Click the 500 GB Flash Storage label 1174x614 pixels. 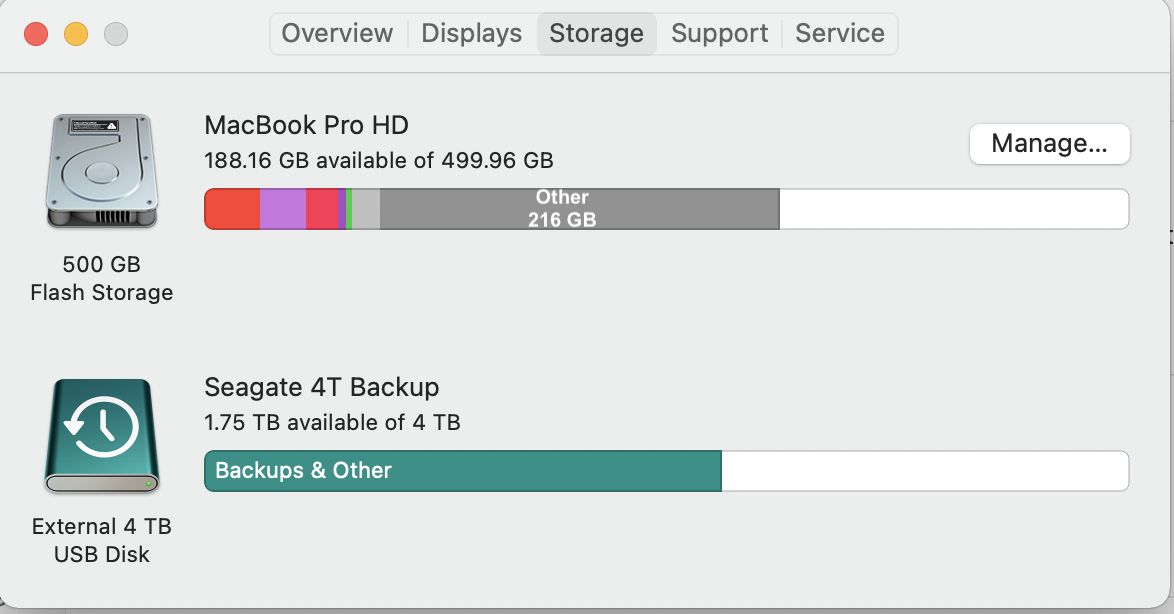pos(101,279)
